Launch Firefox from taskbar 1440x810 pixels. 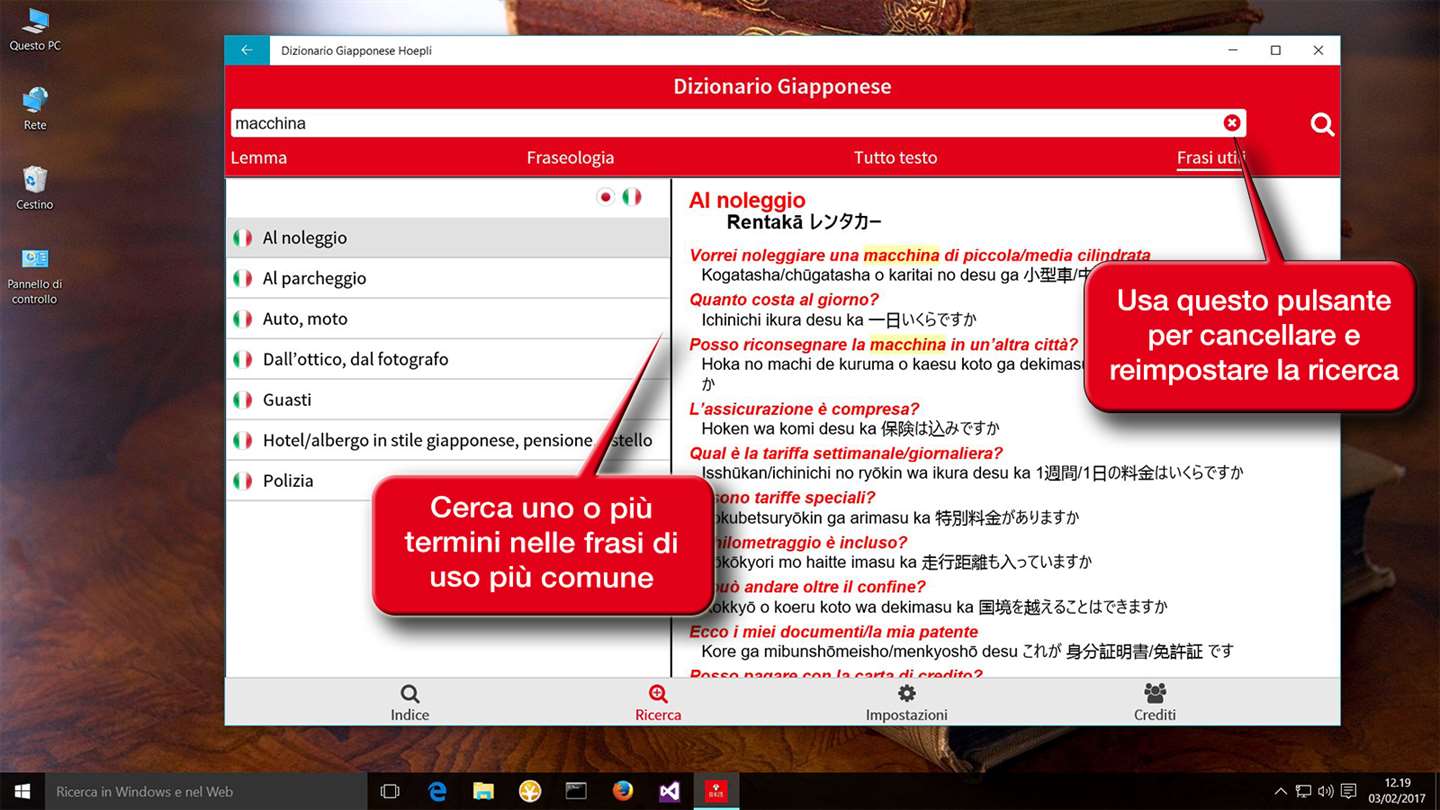[x=623, y=791]
